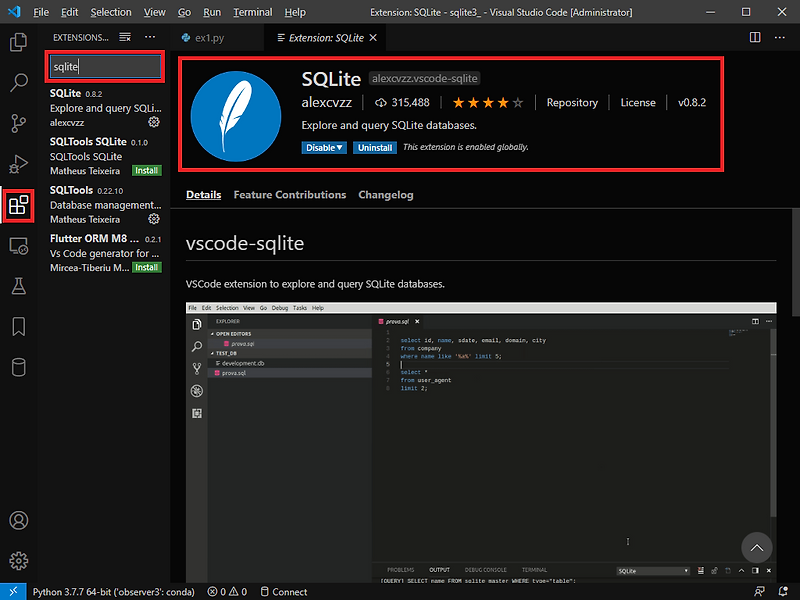Screen dimensions: 800x600
Task: Click publisher name alexcvzz in header
Action: [x=327, y=103]
